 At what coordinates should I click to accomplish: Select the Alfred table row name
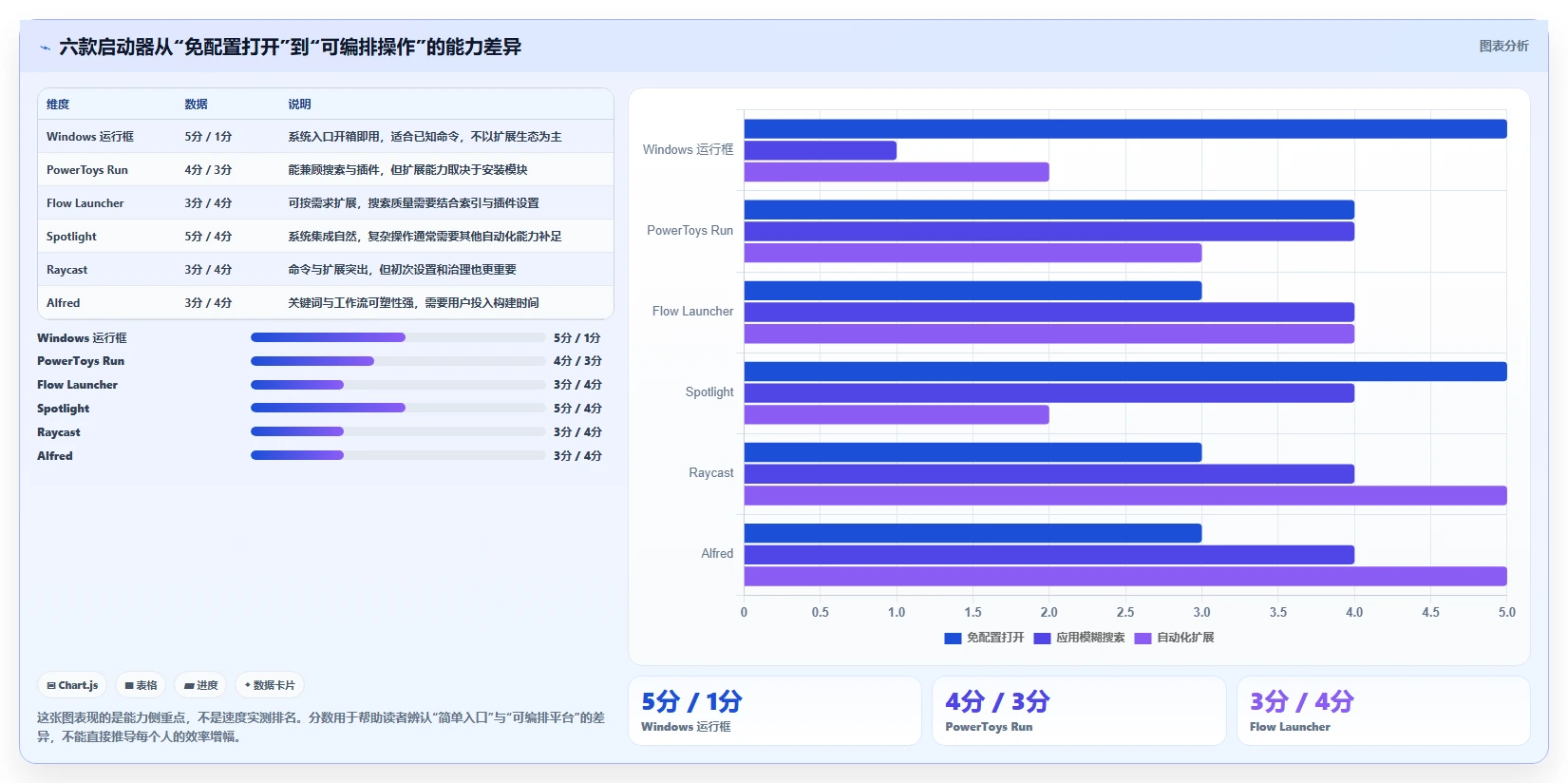tap(63, 303)
